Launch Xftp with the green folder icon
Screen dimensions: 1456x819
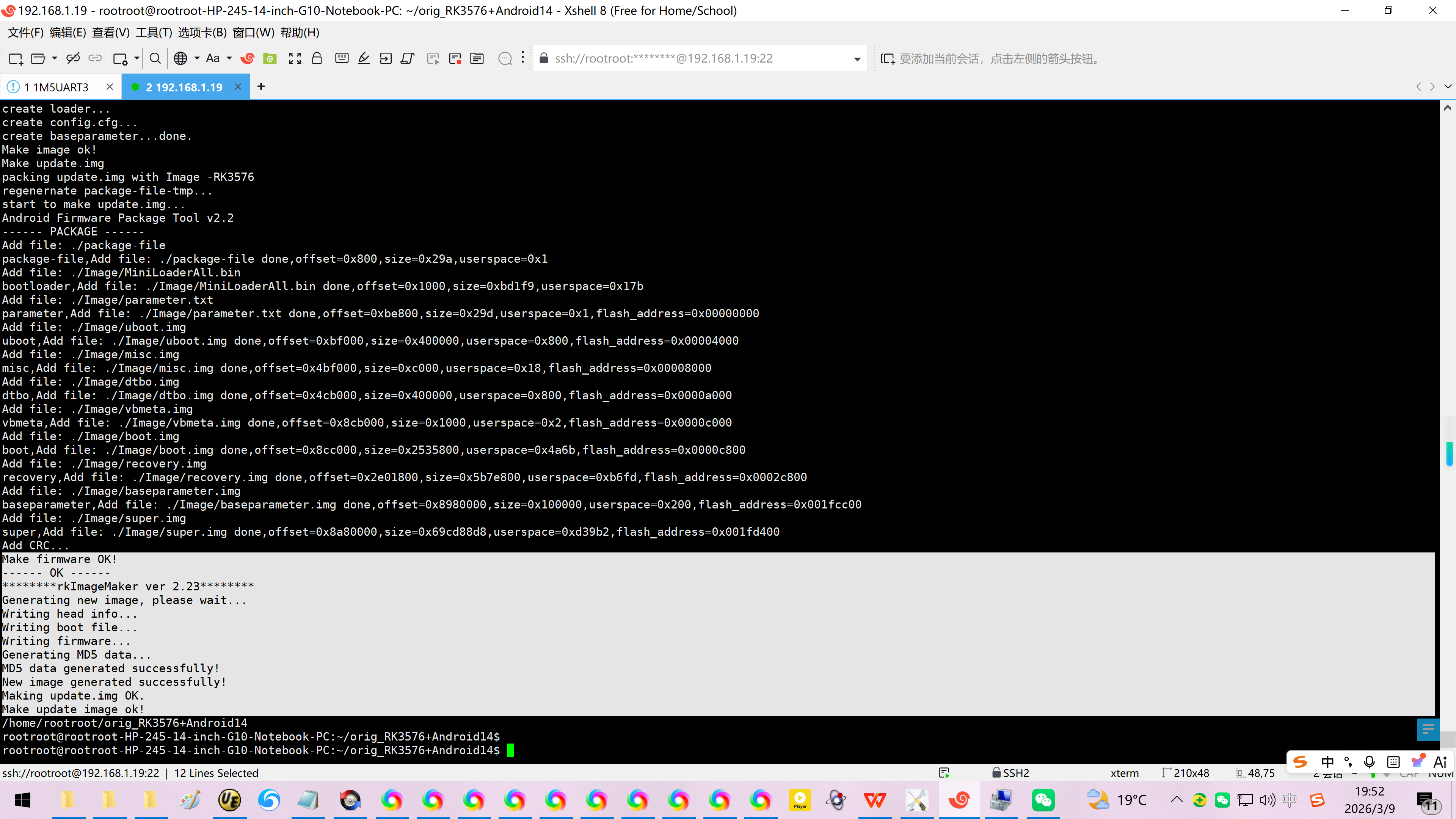(270, 58)
